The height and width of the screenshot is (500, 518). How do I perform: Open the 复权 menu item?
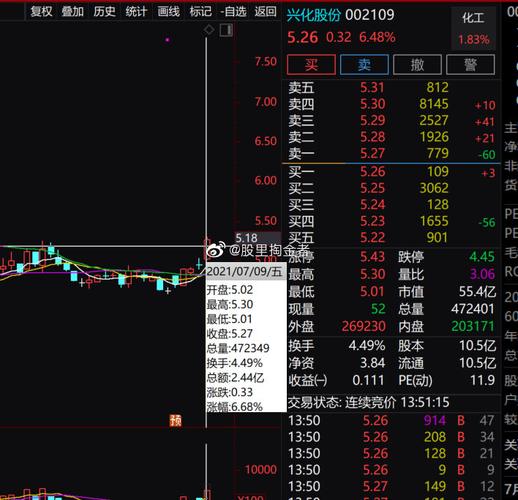(x=41, y=12)
